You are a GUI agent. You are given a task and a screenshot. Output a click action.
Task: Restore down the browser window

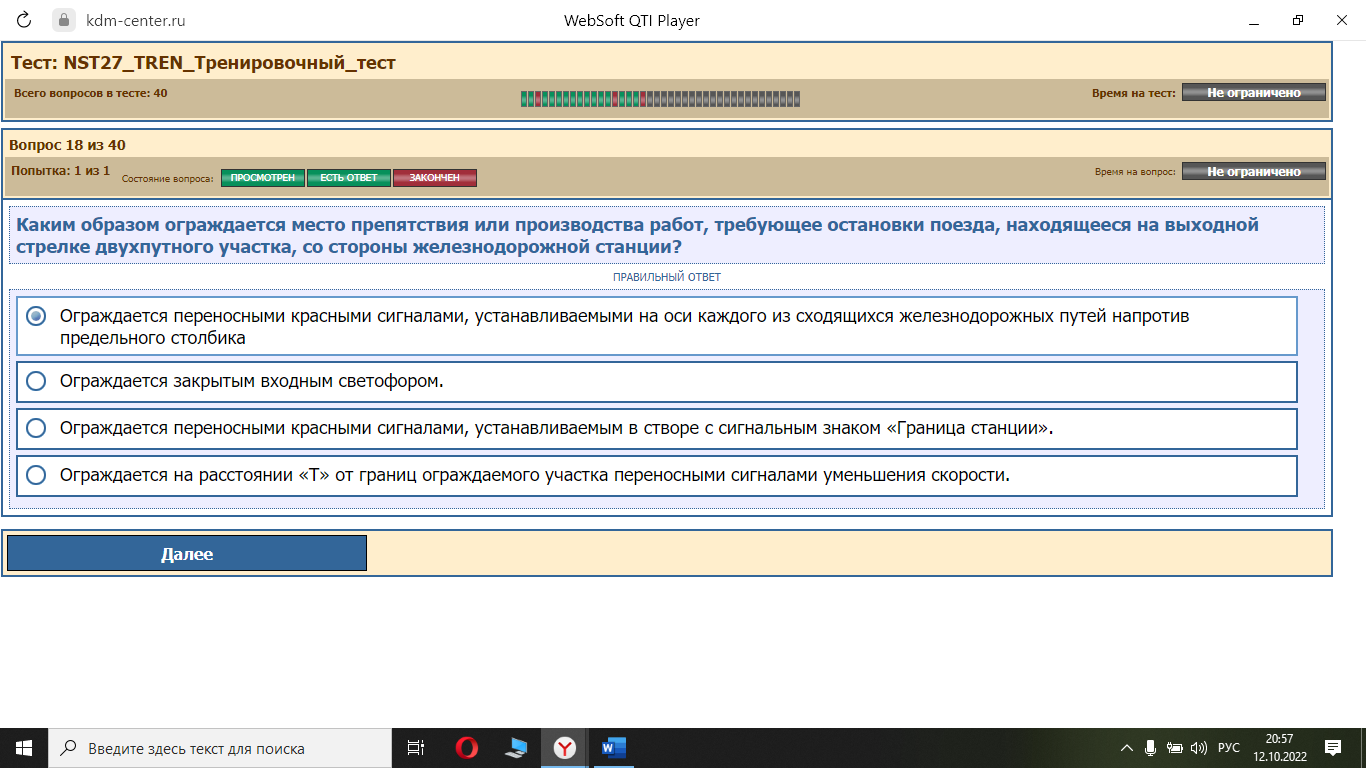tap(1298, 20)
